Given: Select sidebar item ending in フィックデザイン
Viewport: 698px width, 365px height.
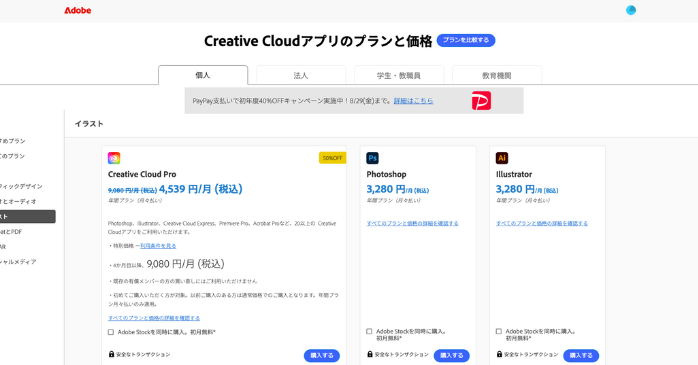Looking at the screenshot, I should 21,187.
